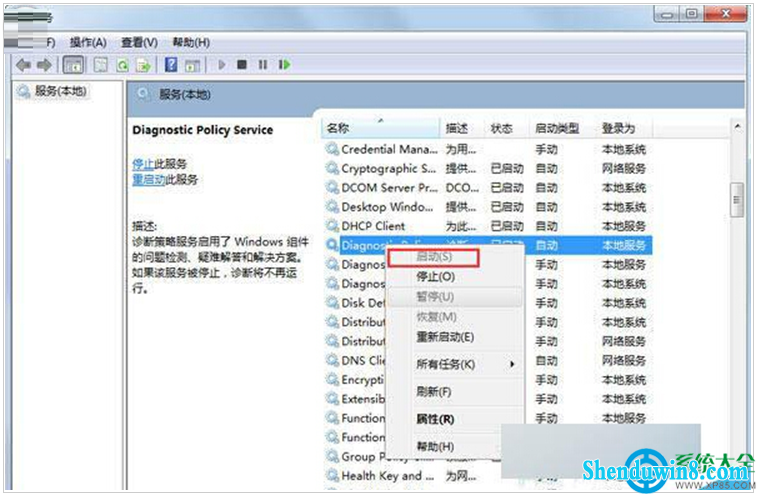The image size is (758, 496).
Task: Select the Cryptographic Services row
Action: tap(487, 169)
